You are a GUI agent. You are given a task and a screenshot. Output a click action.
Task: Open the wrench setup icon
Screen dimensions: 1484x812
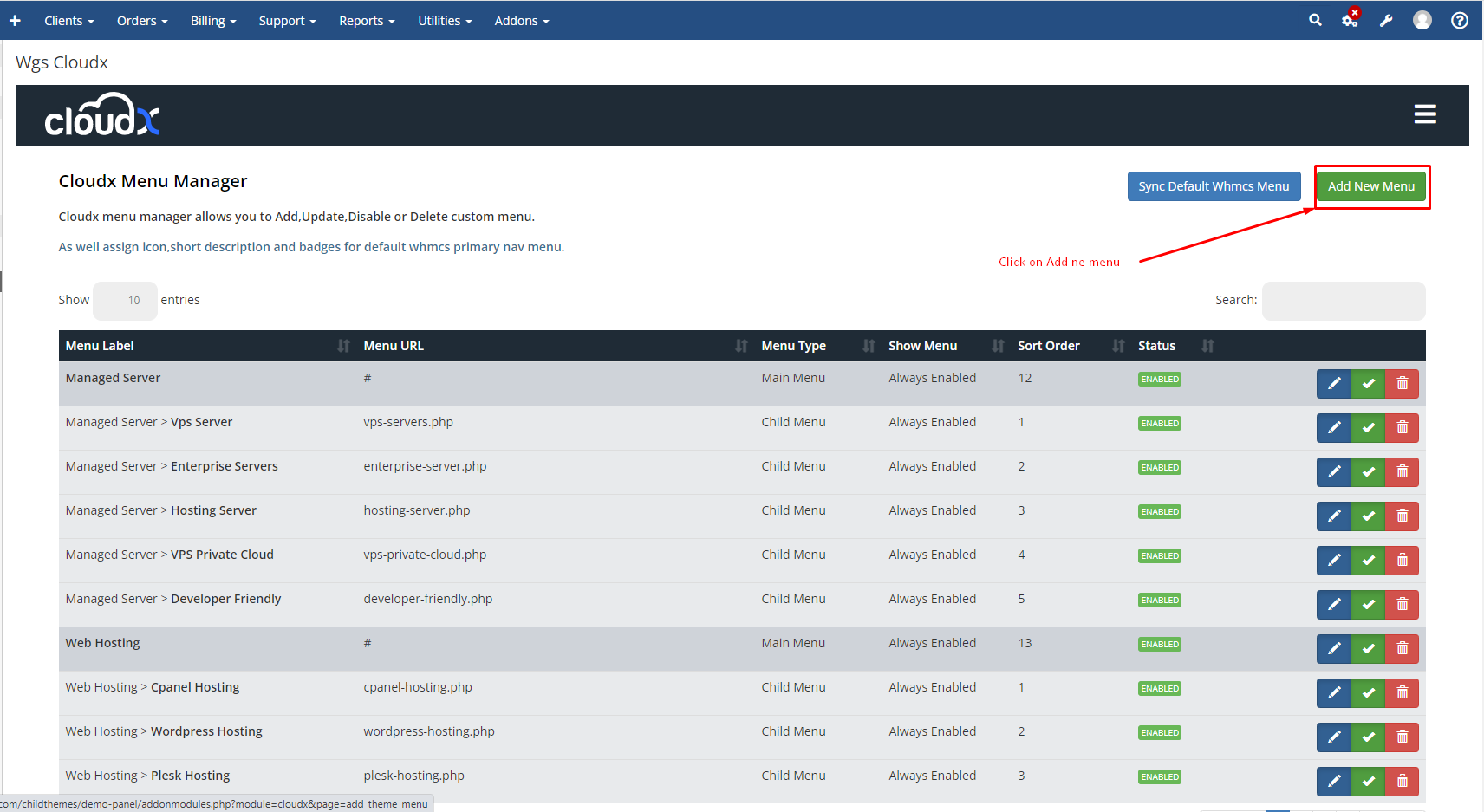coord(1386,20)
